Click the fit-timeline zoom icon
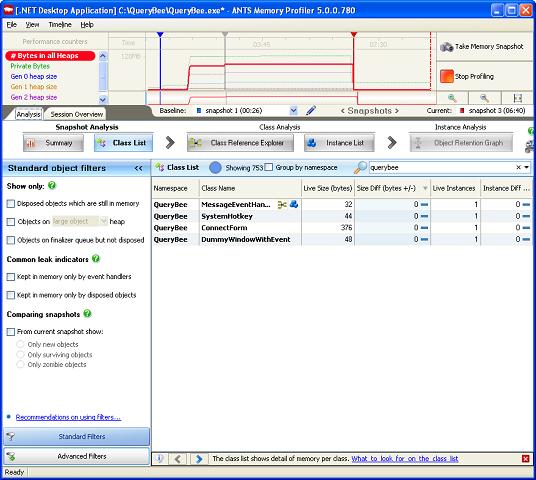The width and height of the screenshot is (536, 480). (x=517, y=98)
